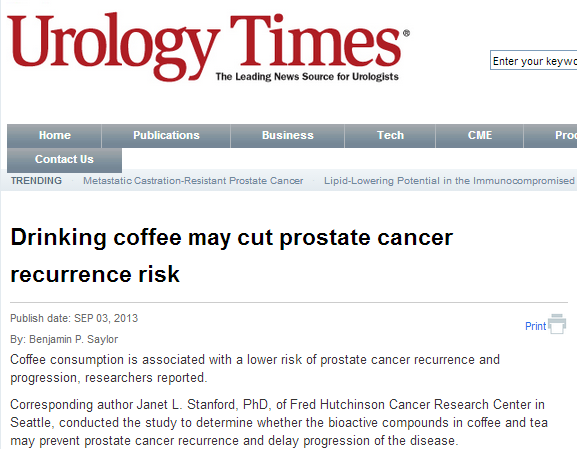Open Lipid-Lowering Potential in the Immunocompromised link
The width and height of the screenshot is (577, 449).
pos(449,181)
